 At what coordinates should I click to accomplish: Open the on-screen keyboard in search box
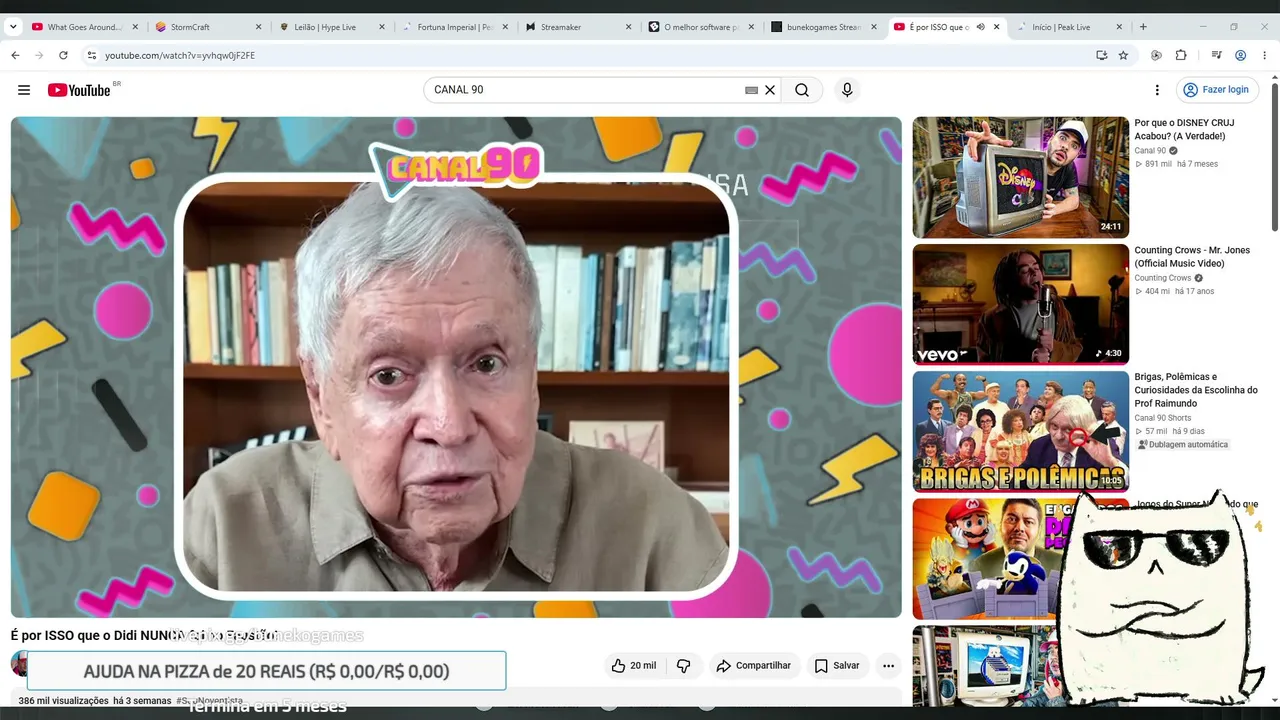[x=751, y=90]
